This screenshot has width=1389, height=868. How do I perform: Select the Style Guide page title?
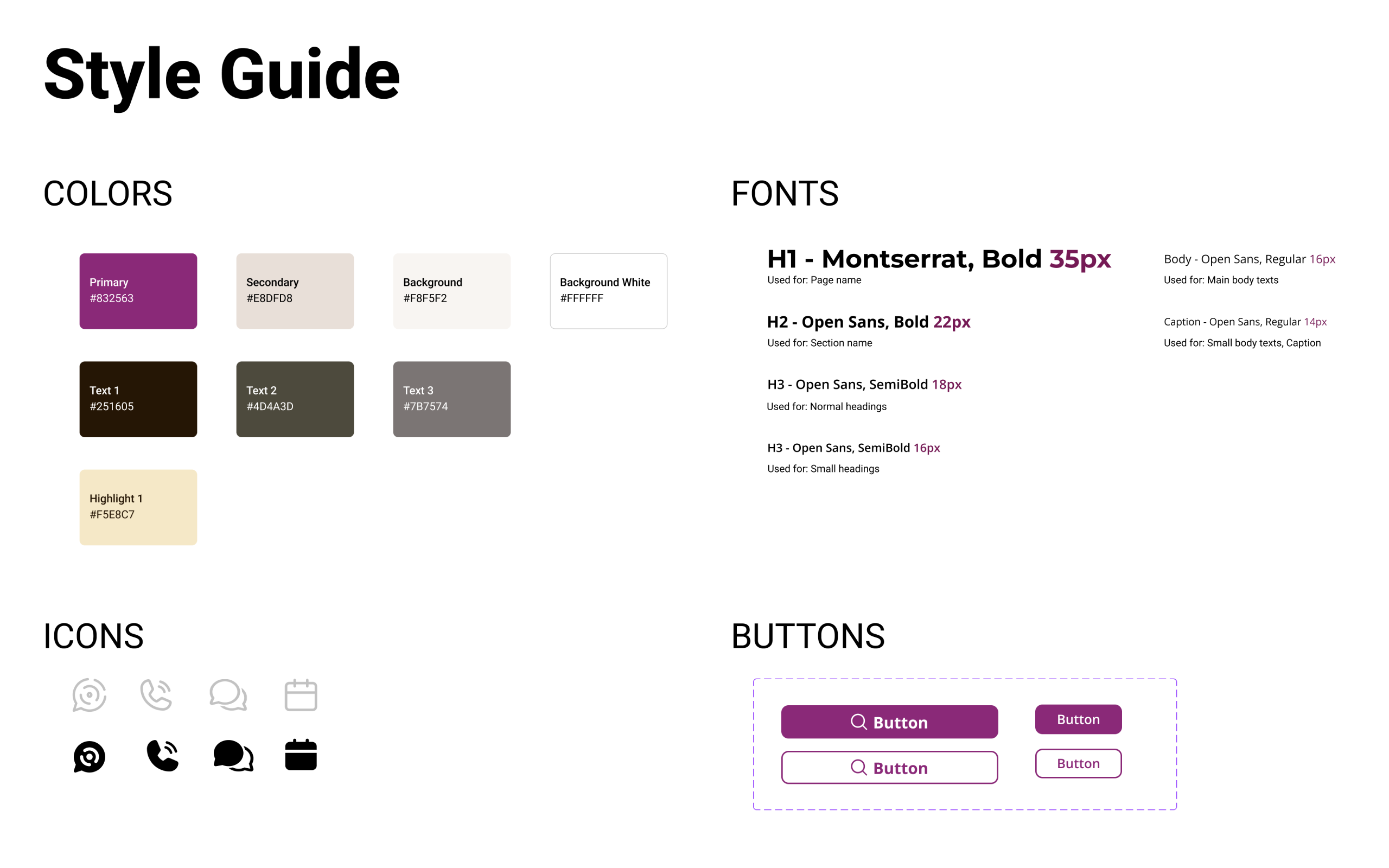[x=221, y=75]
